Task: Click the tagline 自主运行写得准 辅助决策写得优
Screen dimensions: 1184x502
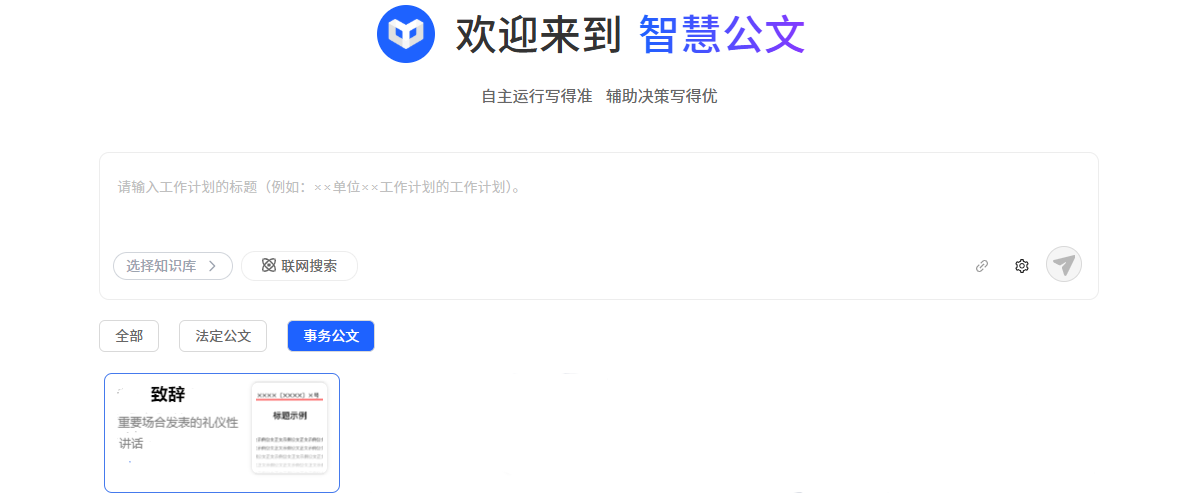Action: coord(600,97)
